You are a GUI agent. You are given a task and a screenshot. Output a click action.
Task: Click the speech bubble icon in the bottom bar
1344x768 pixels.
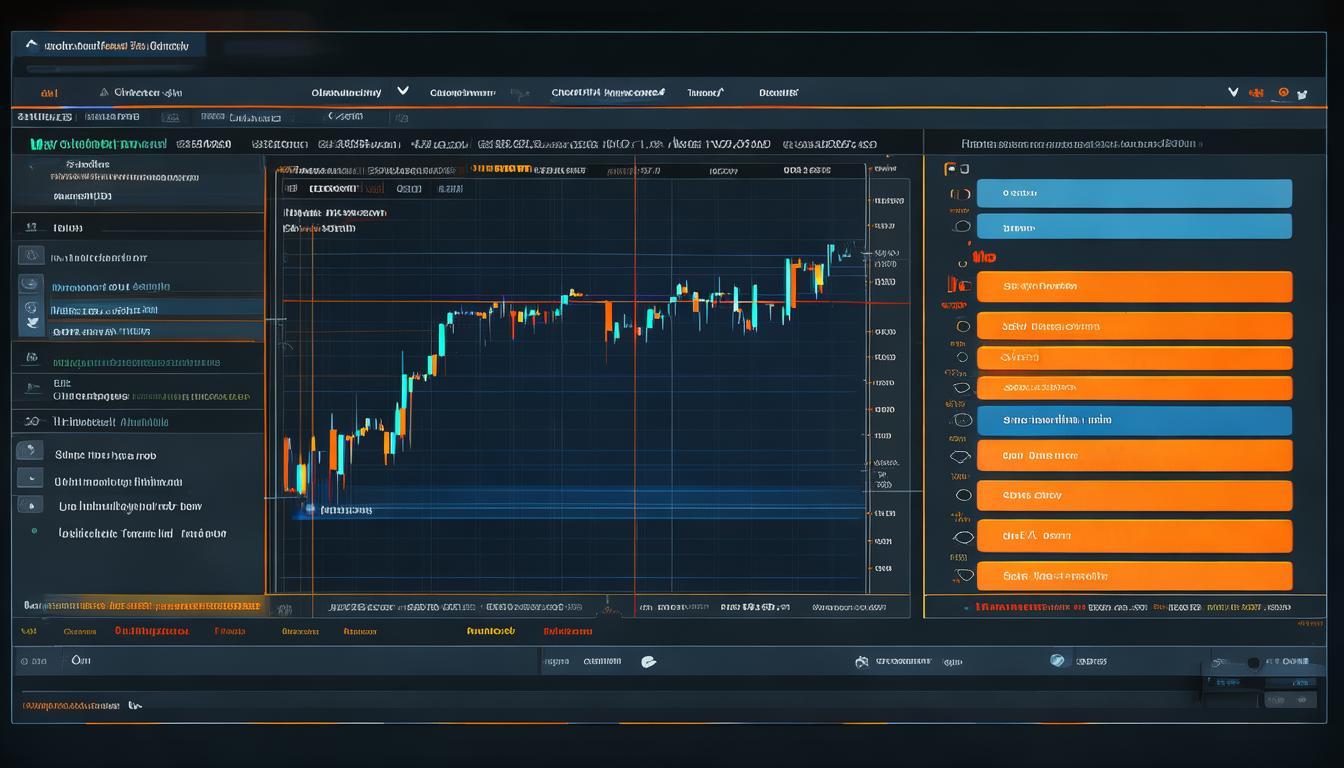pos(648,661)
